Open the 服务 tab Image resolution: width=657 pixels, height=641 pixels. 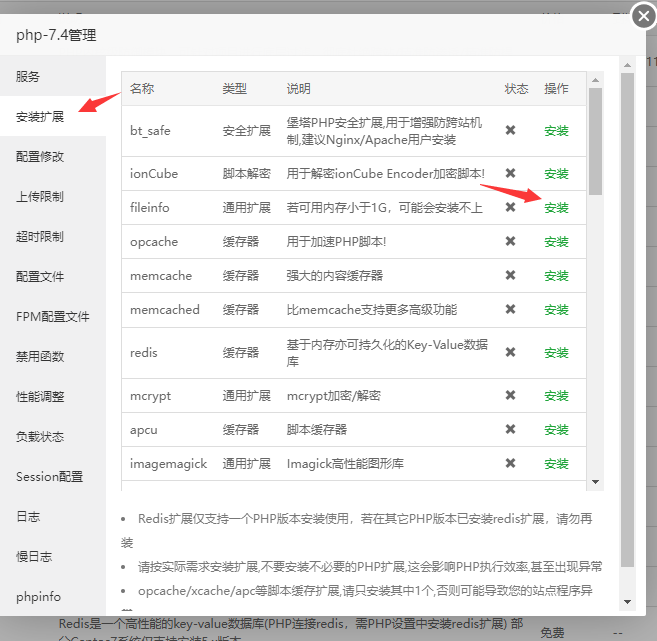53,76
